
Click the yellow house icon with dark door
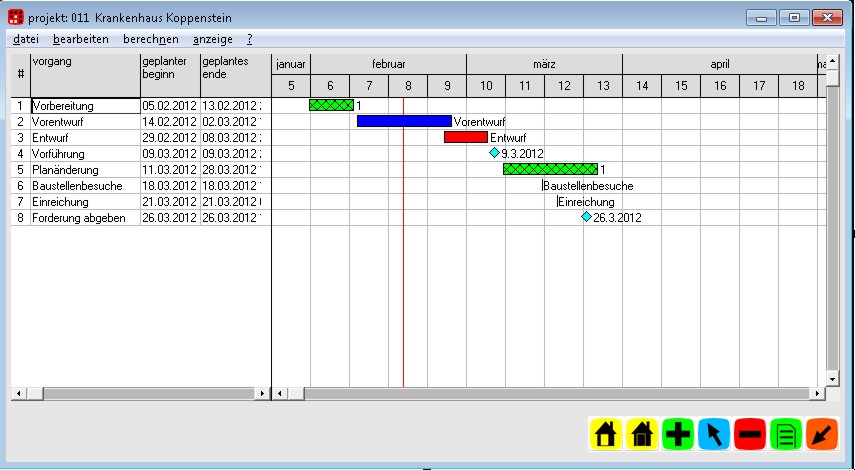[642, 434]
